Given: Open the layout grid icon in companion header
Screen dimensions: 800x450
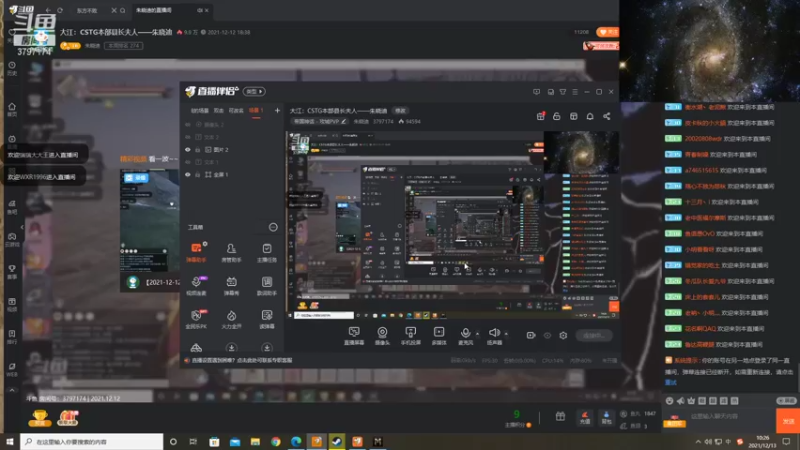Looking at the screenshot, I should pos(573,116).
